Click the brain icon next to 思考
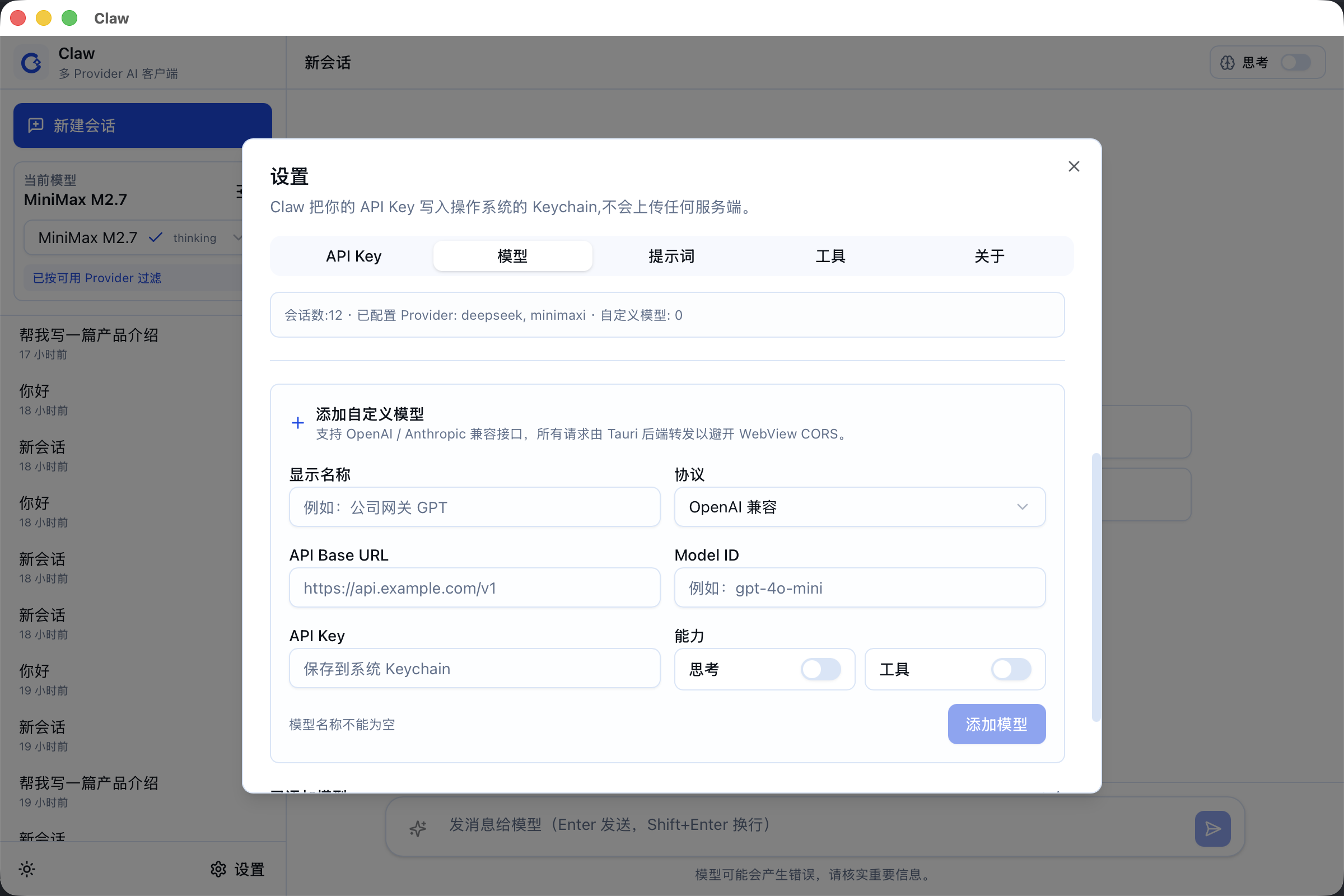The height and width of the screenshot is (896, 1344). (1227, 63)
